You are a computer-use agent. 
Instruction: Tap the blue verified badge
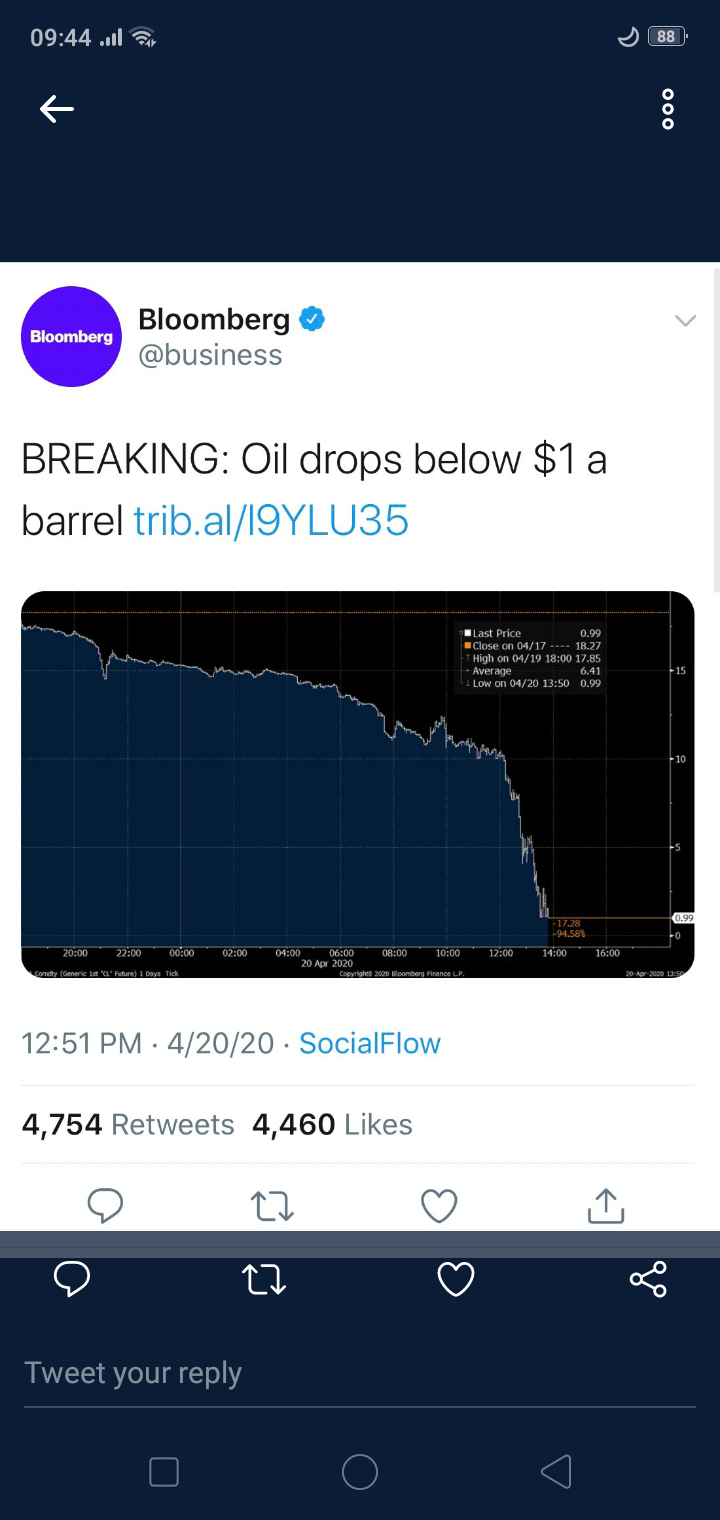click(313, 320)
